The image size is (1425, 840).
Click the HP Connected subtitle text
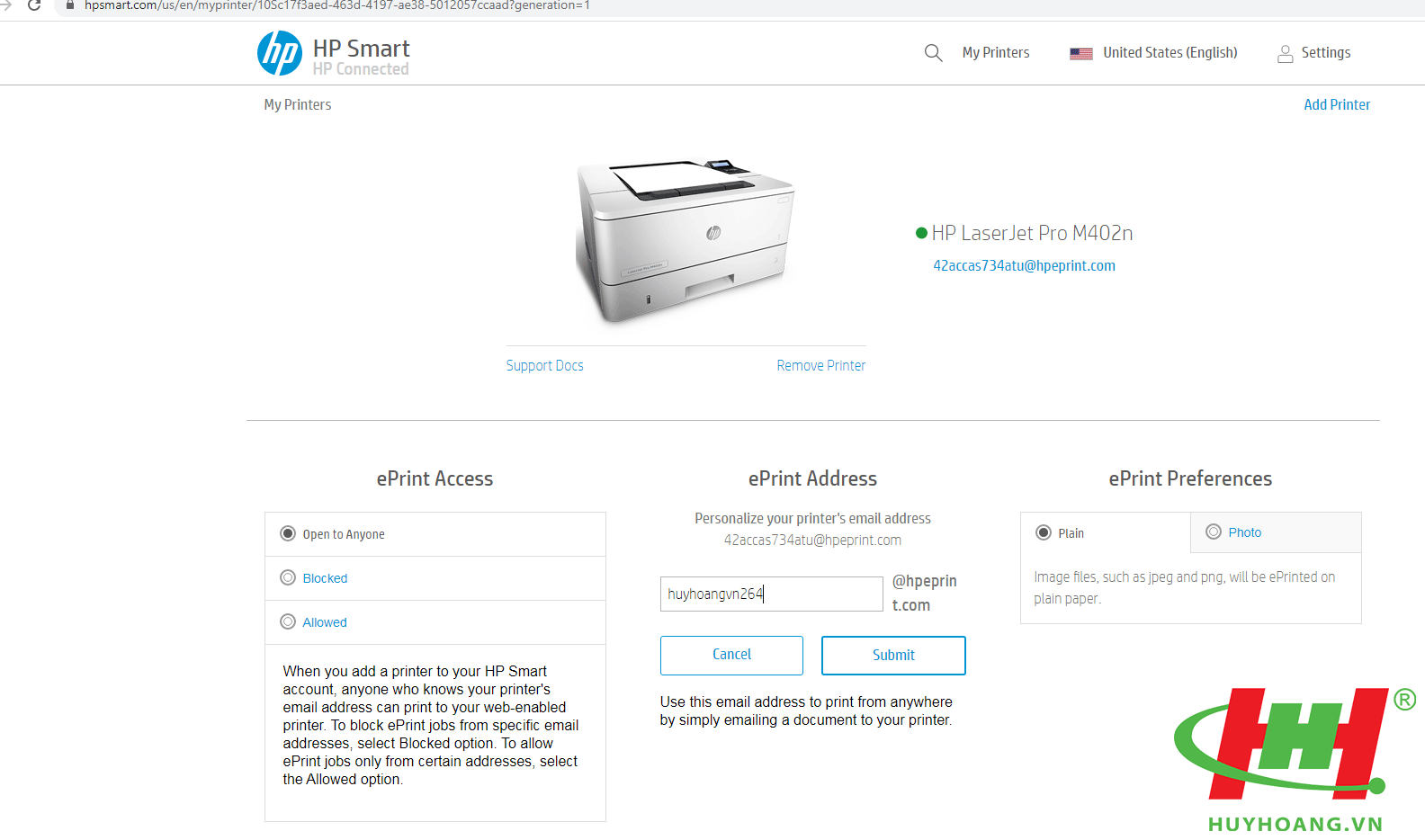pos(361,69)
